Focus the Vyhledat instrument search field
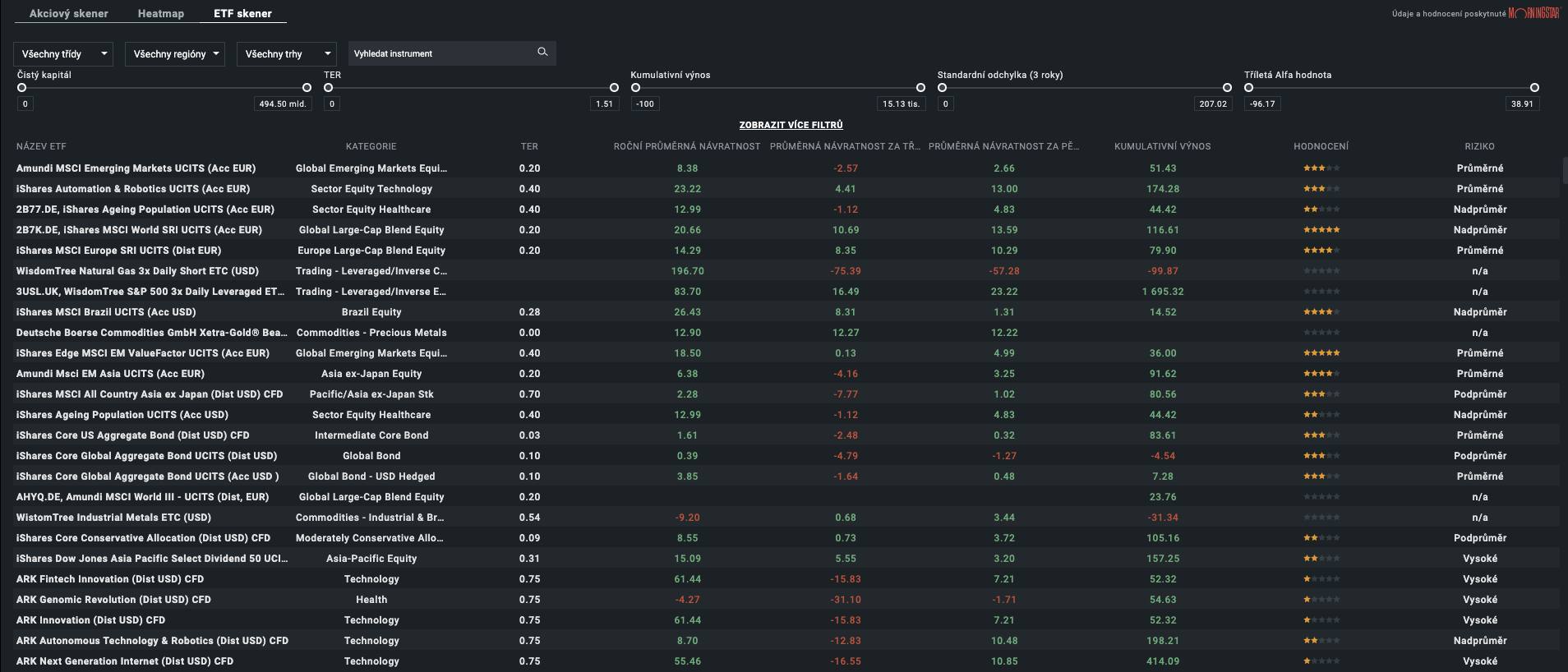This screenshot has height=672, width=1568. pos(440,53)
